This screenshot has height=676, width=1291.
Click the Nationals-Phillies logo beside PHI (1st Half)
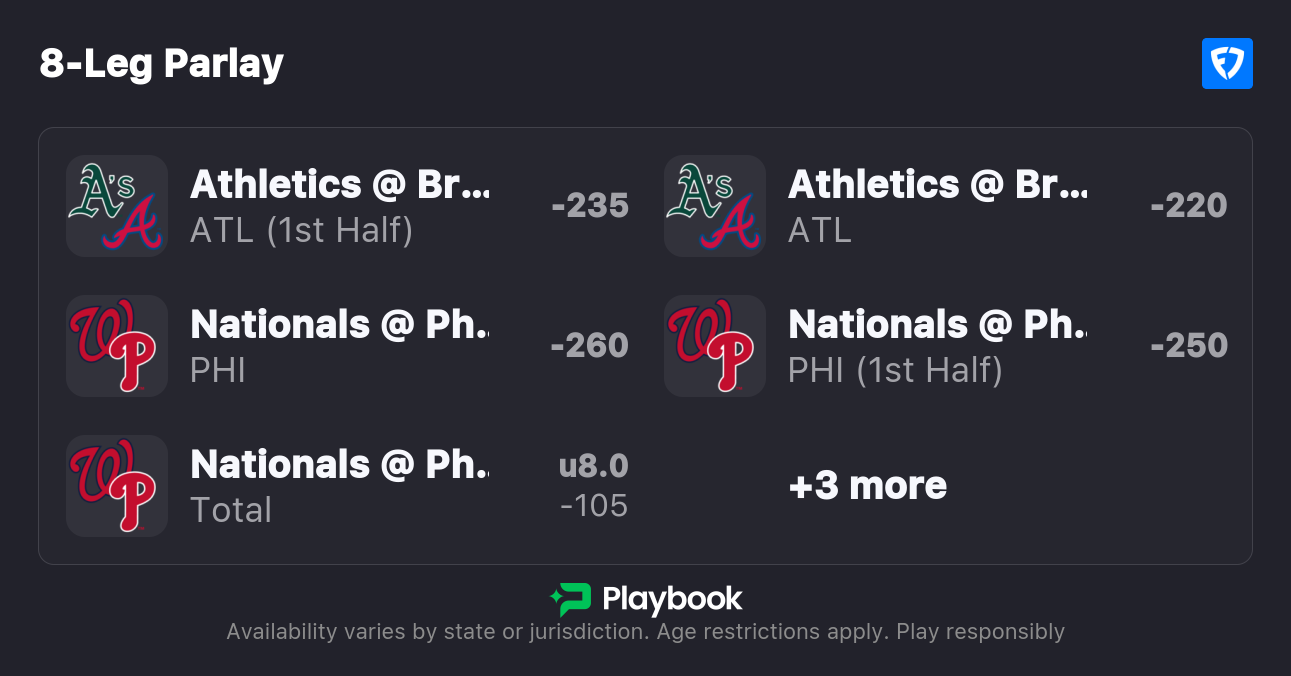tap(714, 346)
